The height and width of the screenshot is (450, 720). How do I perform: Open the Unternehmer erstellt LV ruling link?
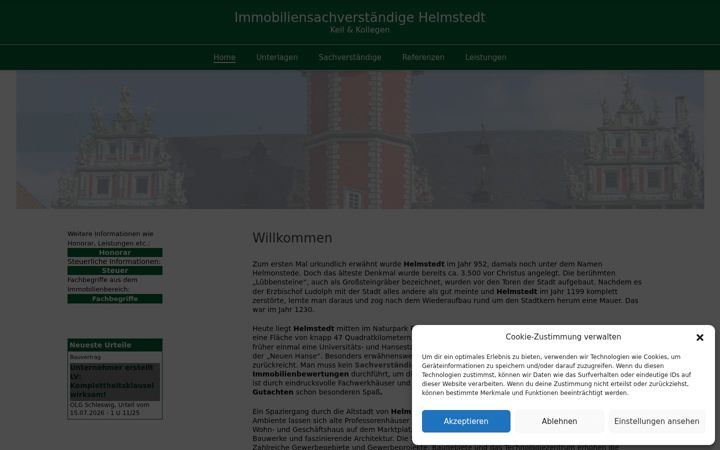pyautogui.click(x=115, y=381)
